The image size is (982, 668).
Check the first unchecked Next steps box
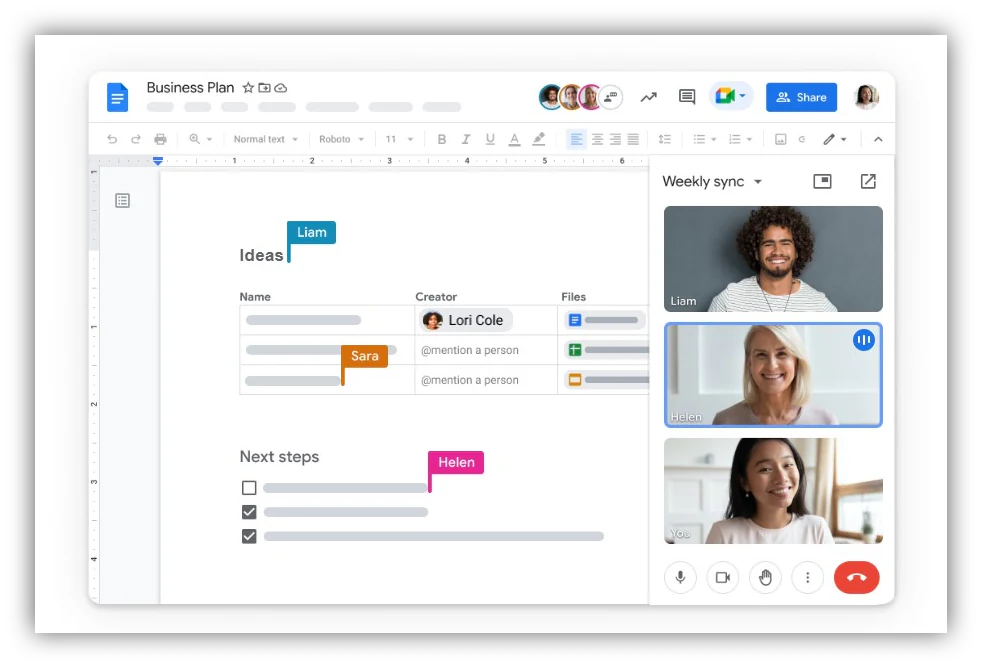[249, 487]
